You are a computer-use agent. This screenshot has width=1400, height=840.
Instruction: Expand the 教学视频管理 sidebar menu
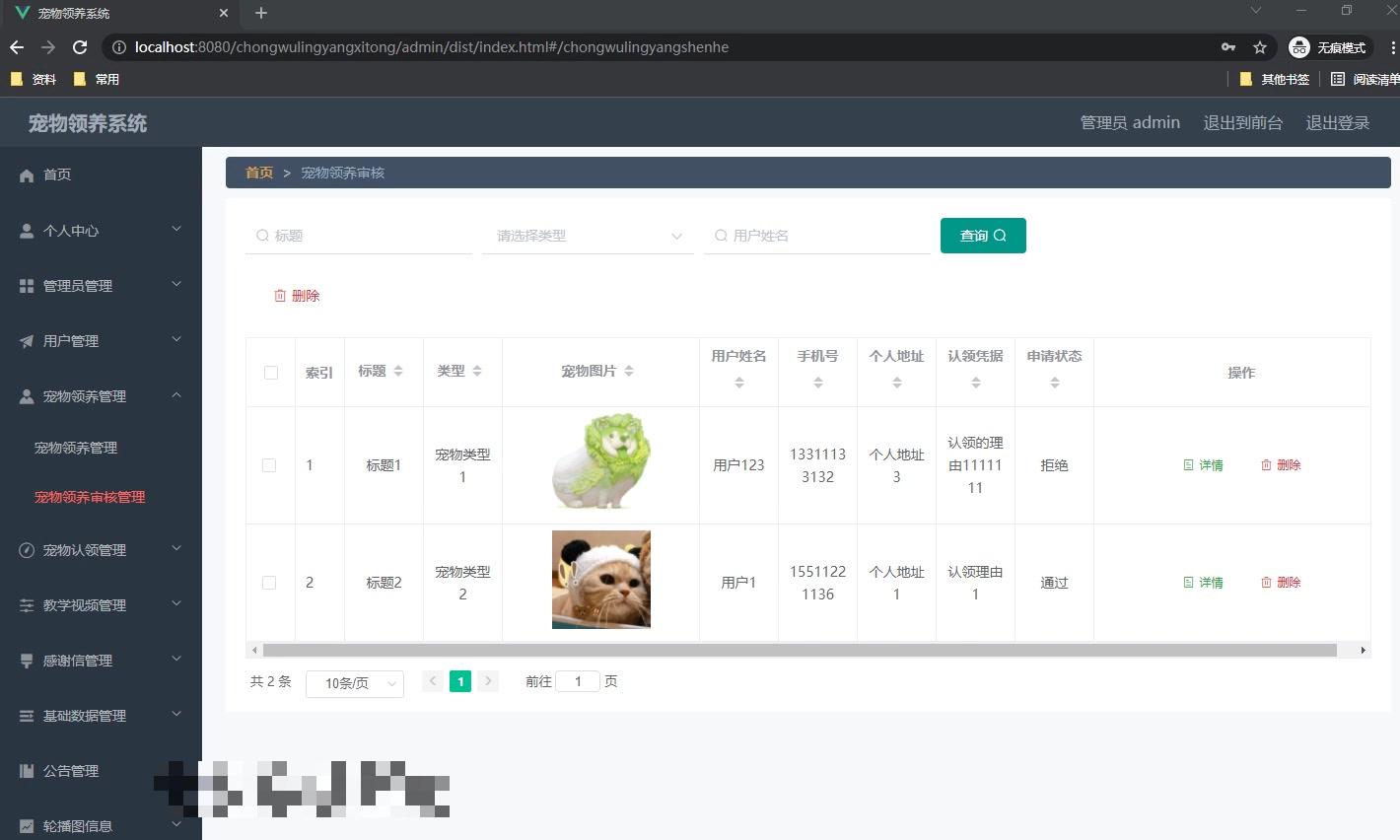(x=176, y=604)
